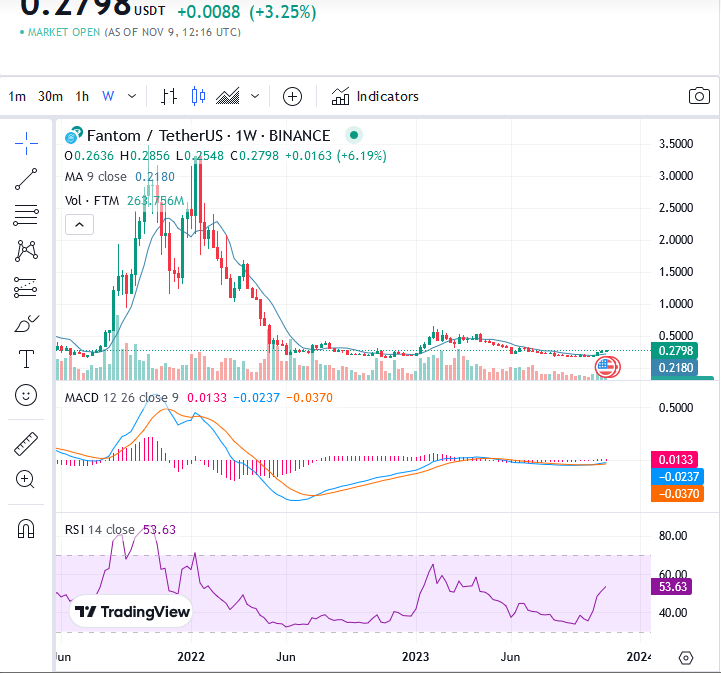
Task: Switch to the 1h timeframe
Action: click(82, 97)
